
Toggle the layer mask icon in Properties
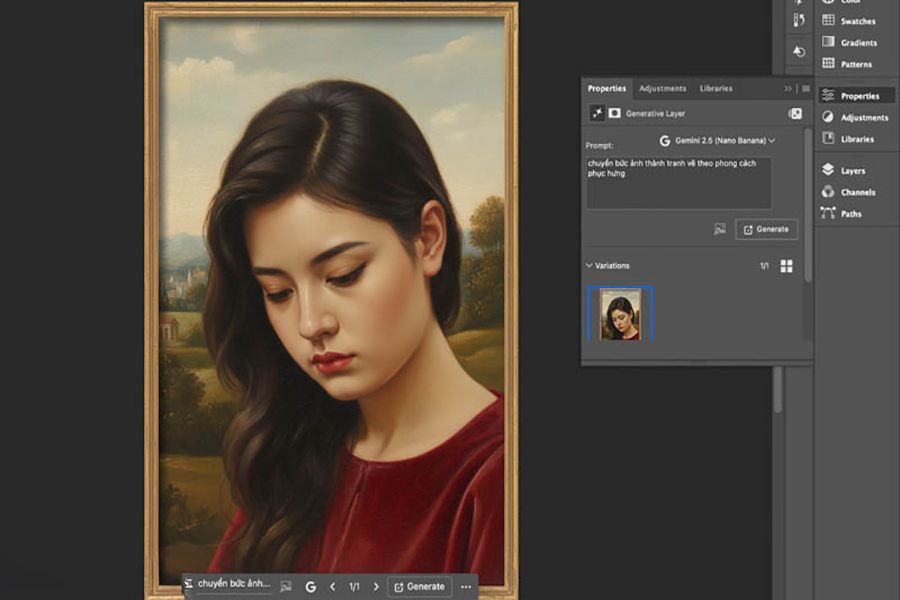[x=614, y=114]
